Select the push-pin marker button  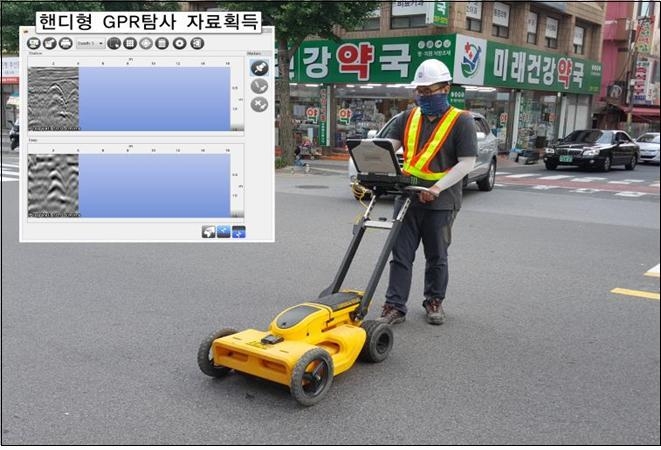pyautogui.click(x=259, y=67)
